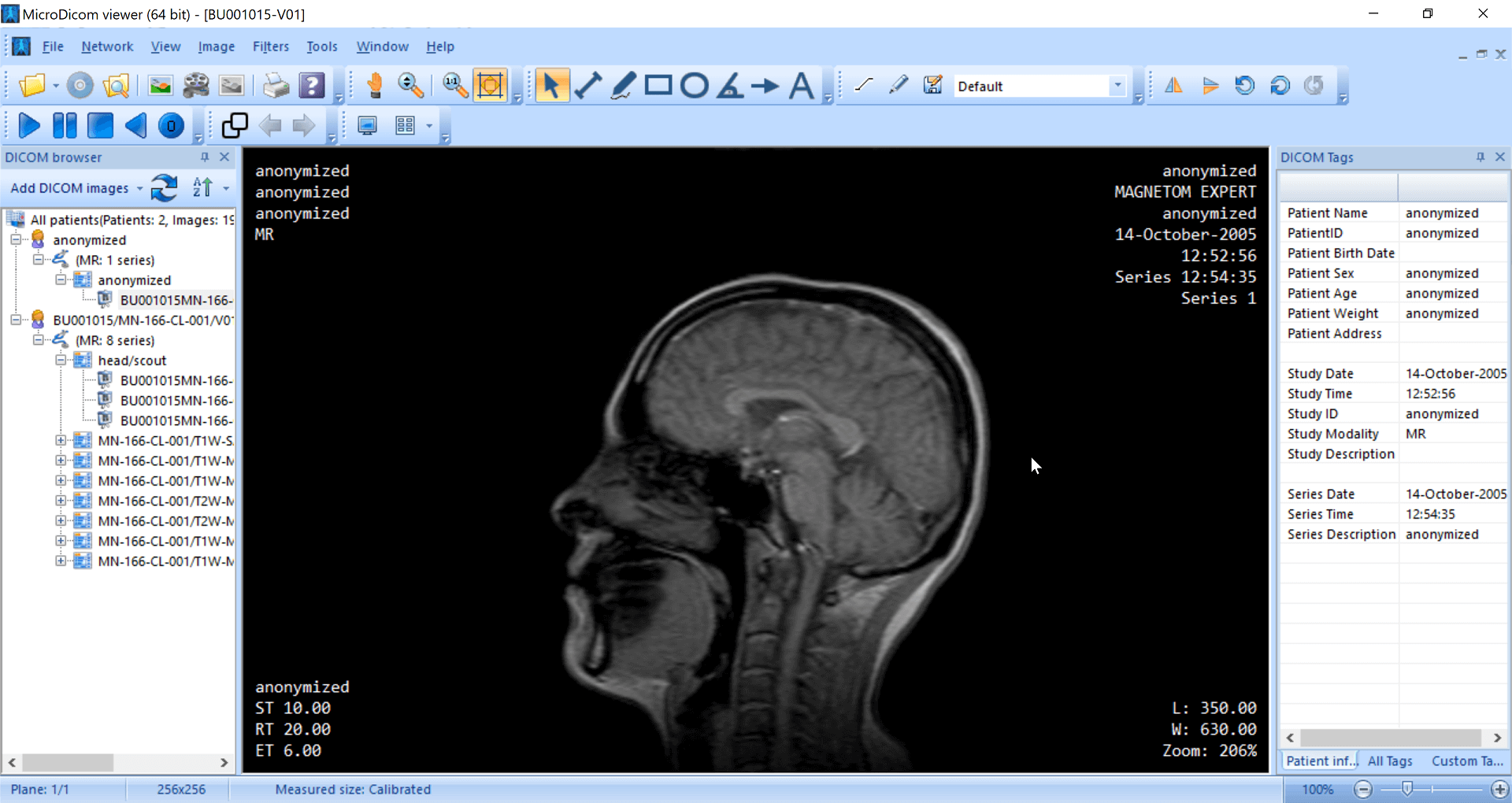The height and width of the screenshot is (803, 1512).
Task: Select the Hand pan tool
Action: point(375,85)
